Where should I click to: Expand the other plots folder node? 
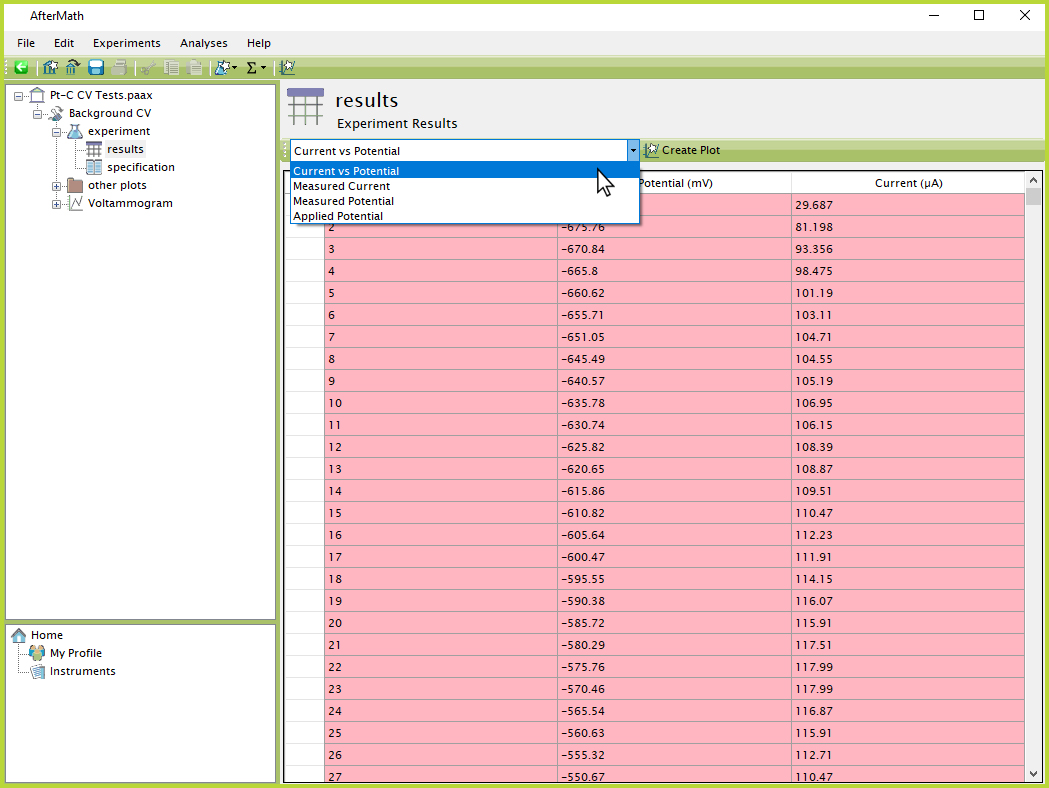point(57,186)
